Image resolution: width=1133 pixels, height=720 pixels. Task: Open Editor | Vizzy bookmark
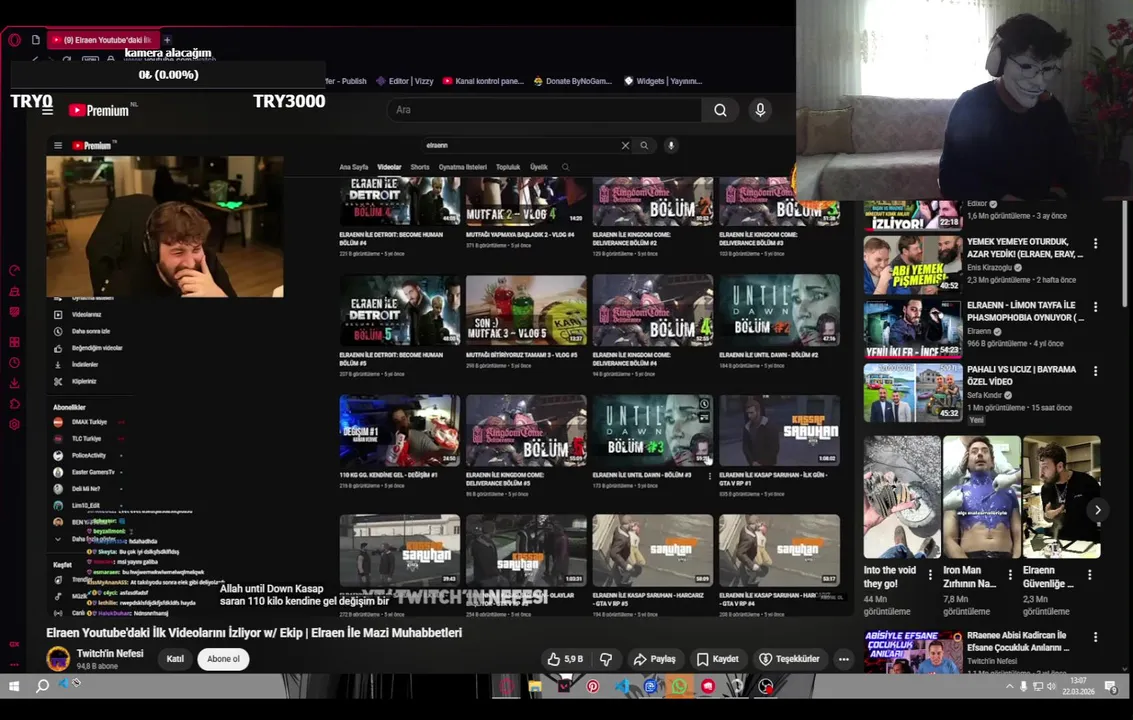click(405, 81)
